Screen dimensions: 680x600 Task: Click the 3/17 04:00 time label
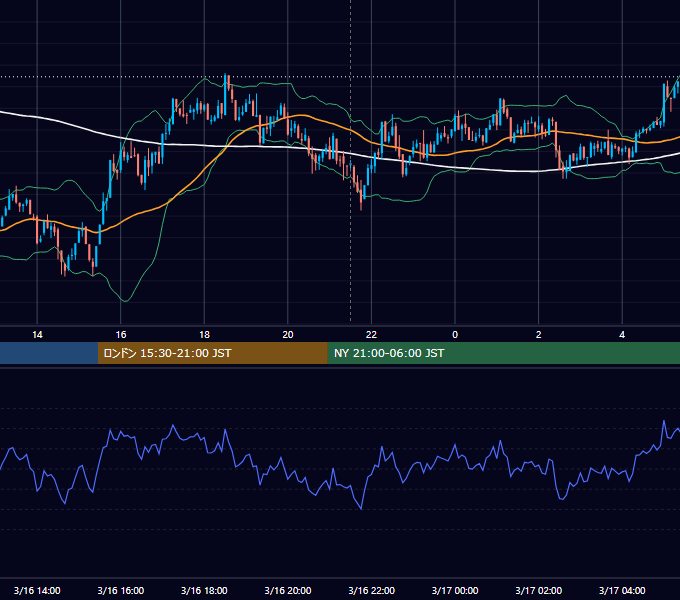622,590
